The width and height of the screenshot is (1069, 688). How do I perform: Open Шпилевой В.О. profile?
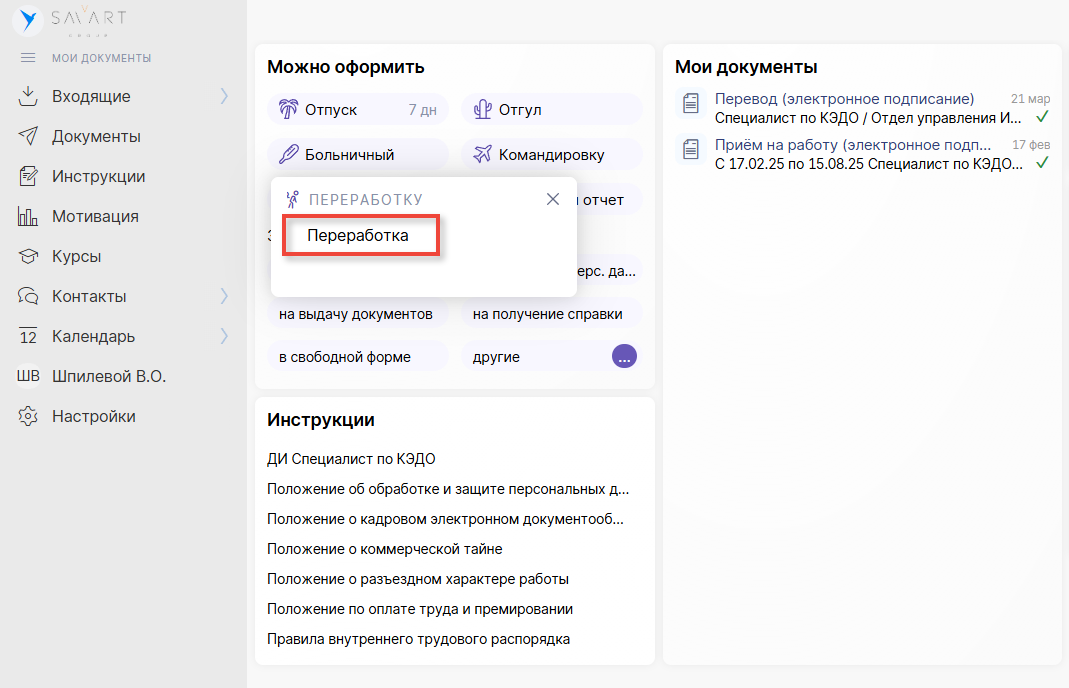(108, 377)
